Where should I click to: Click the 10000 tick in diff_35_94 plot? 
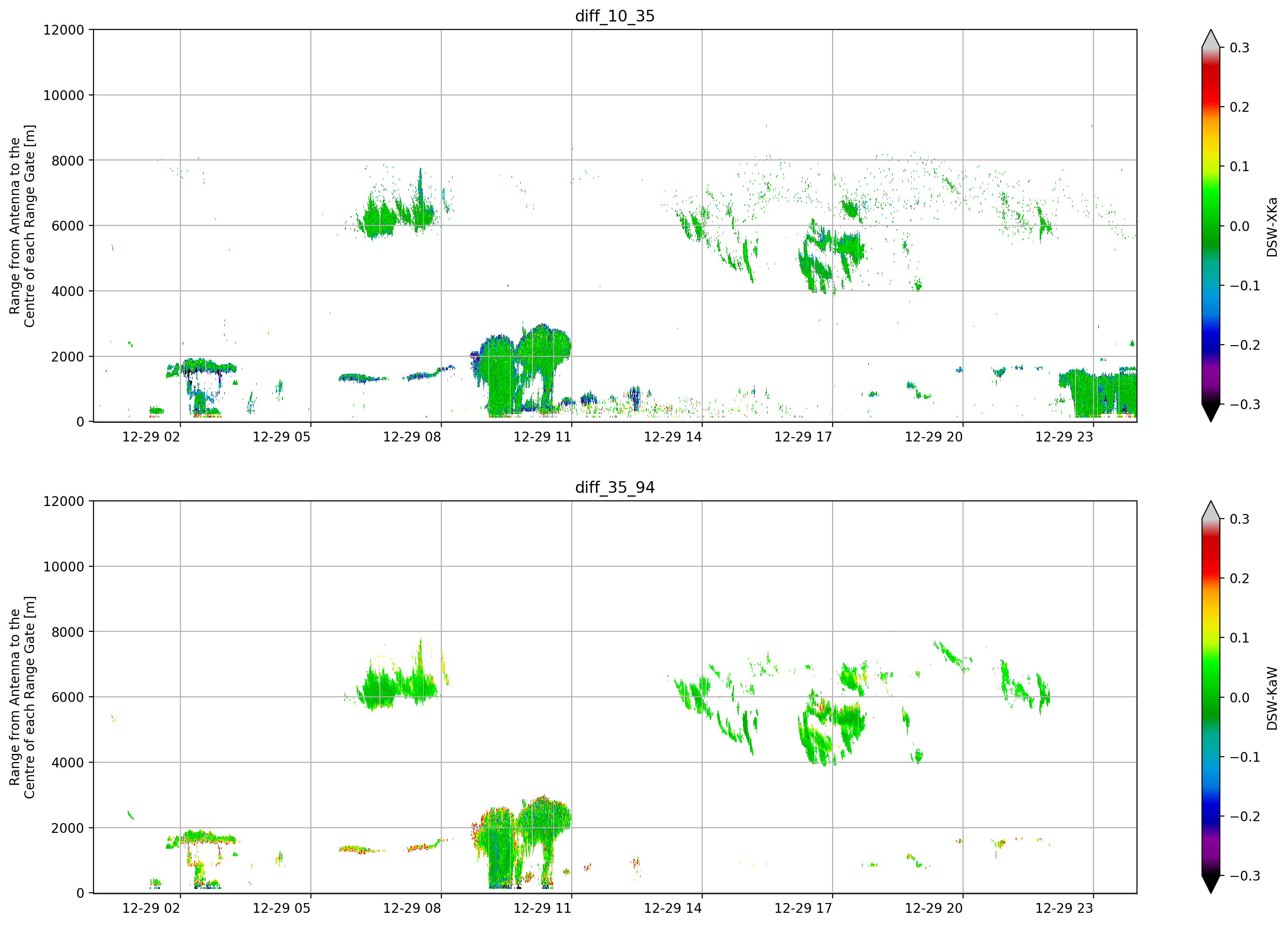pyautogui.click(x=64, y=567)
